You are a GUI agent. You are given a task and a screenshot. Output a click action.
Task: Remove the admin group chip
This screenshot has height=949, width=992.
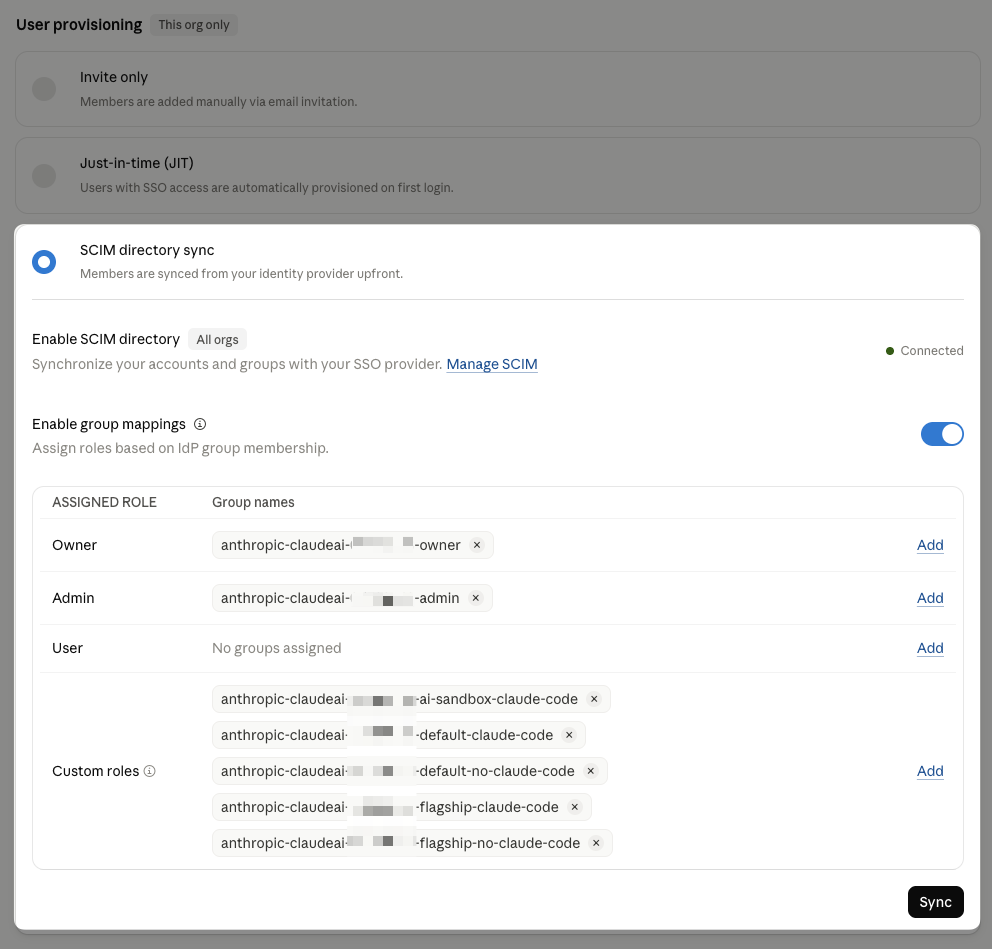point(476,598)
